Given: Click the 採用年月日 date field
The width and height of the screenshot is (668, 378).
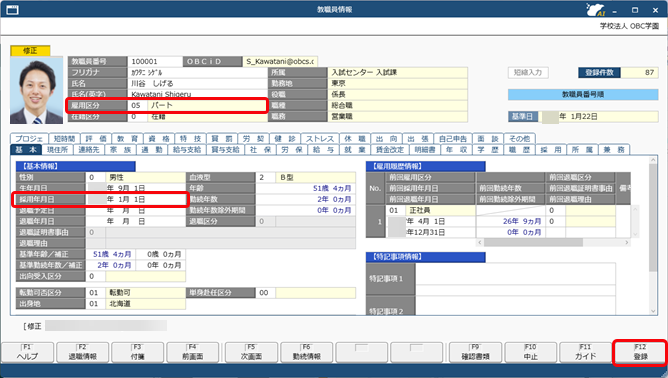Looking at the screenshot, I should (x=136, y=199).
